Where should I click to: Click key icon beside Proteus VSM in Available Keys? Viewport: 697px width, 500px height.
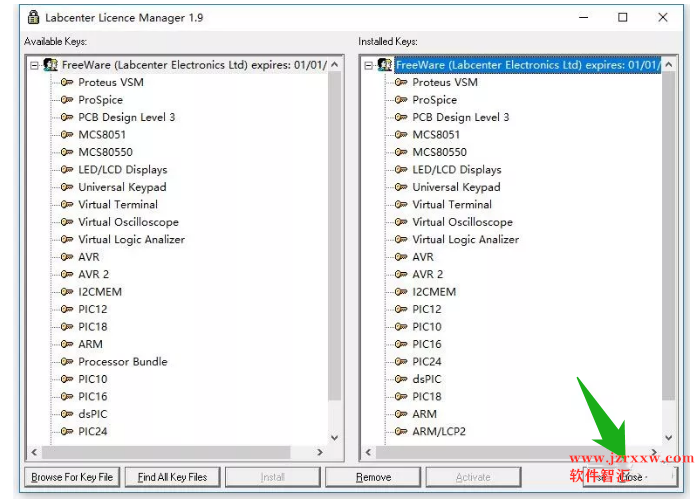(x=67, y=82)
